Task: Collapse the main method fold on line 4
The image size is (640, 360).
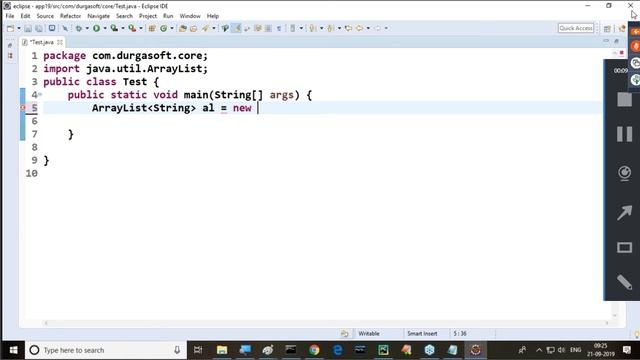Action: click(40, 95)
